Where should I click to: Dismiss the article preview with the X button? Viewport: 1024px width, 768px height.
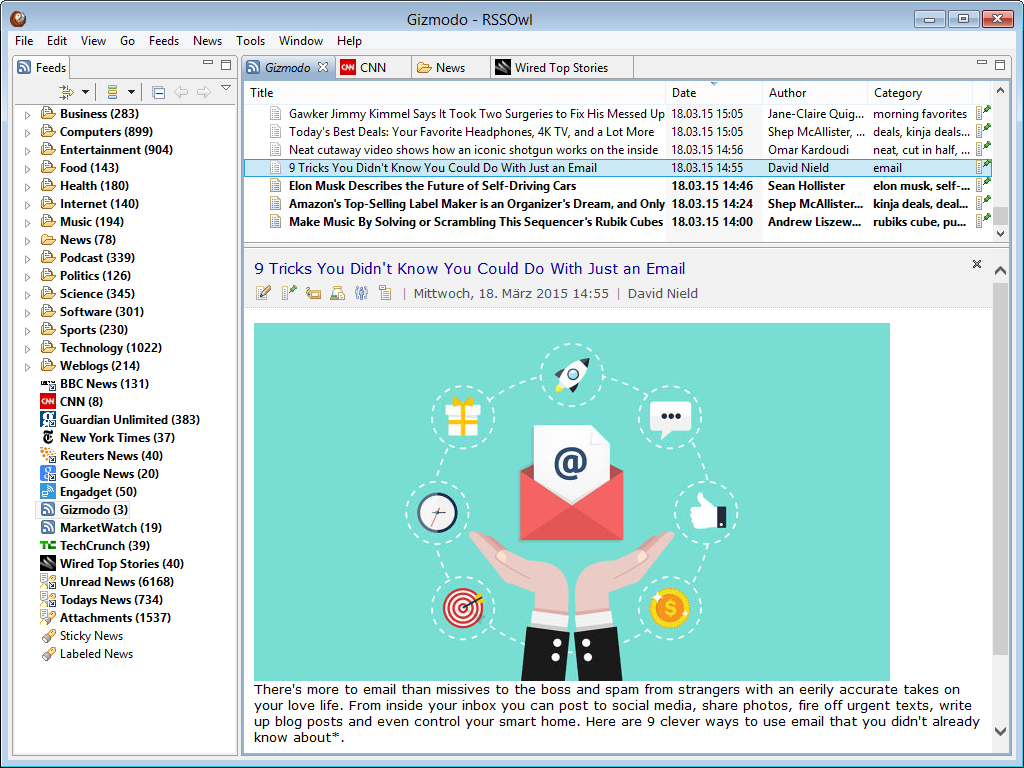[x=976, y=265]
